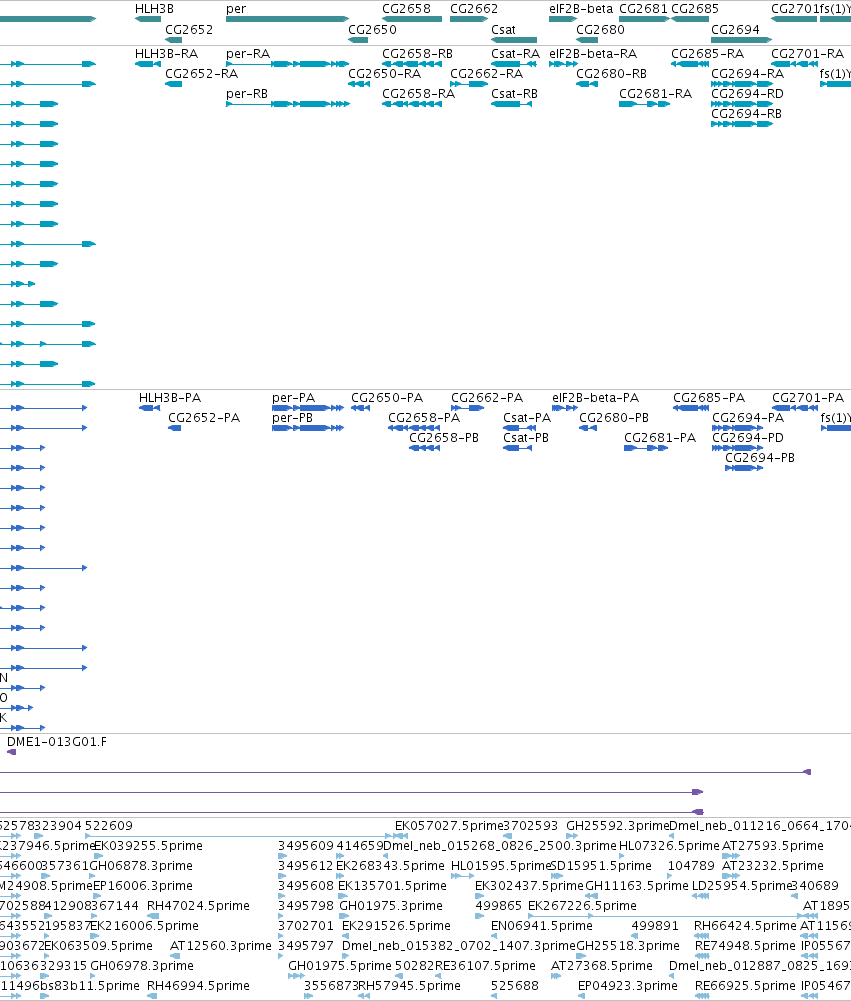This screenshot has height=1001, width=851.
Task: Select the CG2701-PA protein label
Action: coord(808,398)
